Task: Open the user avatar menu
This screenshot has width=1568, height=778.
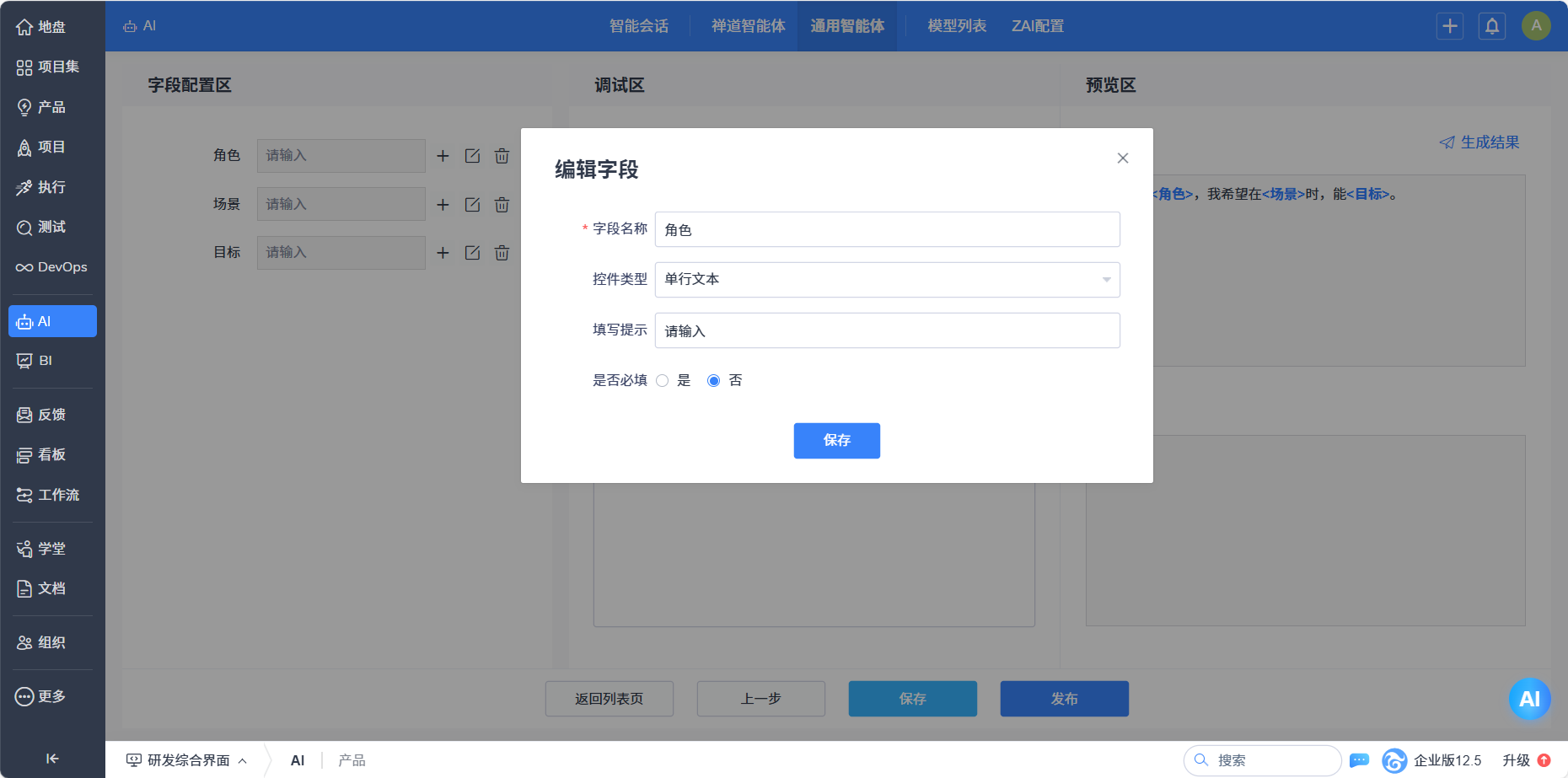Action: click(x=1536, y=26)
